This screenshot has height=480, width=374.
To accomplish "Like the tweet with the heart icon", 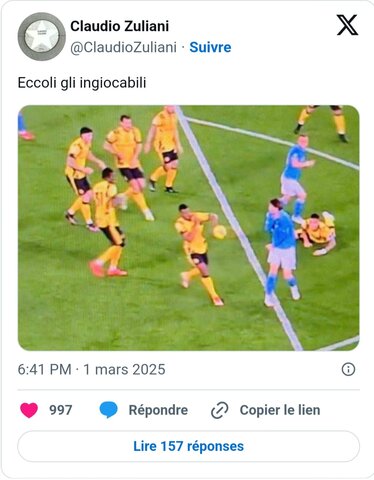I will [x=29, y=410].
